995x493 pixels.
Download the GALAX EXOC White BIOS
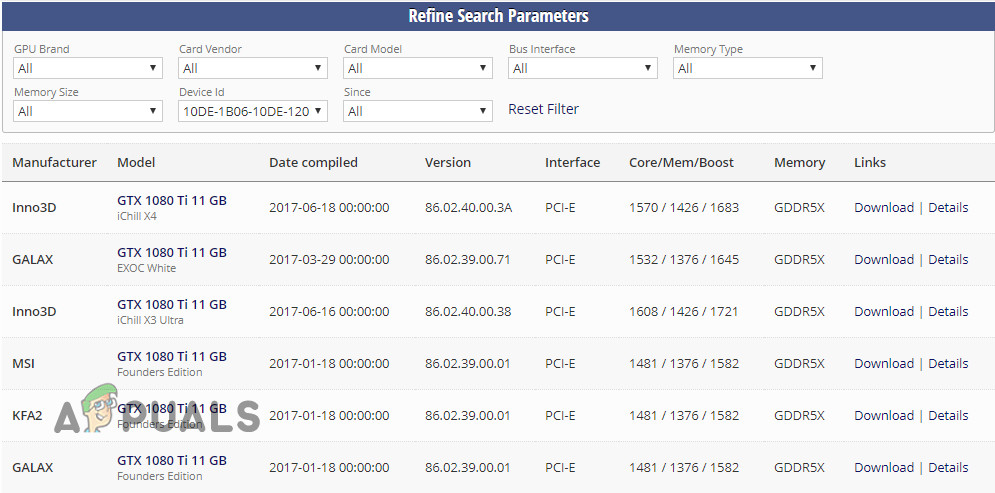coord(884,260)
